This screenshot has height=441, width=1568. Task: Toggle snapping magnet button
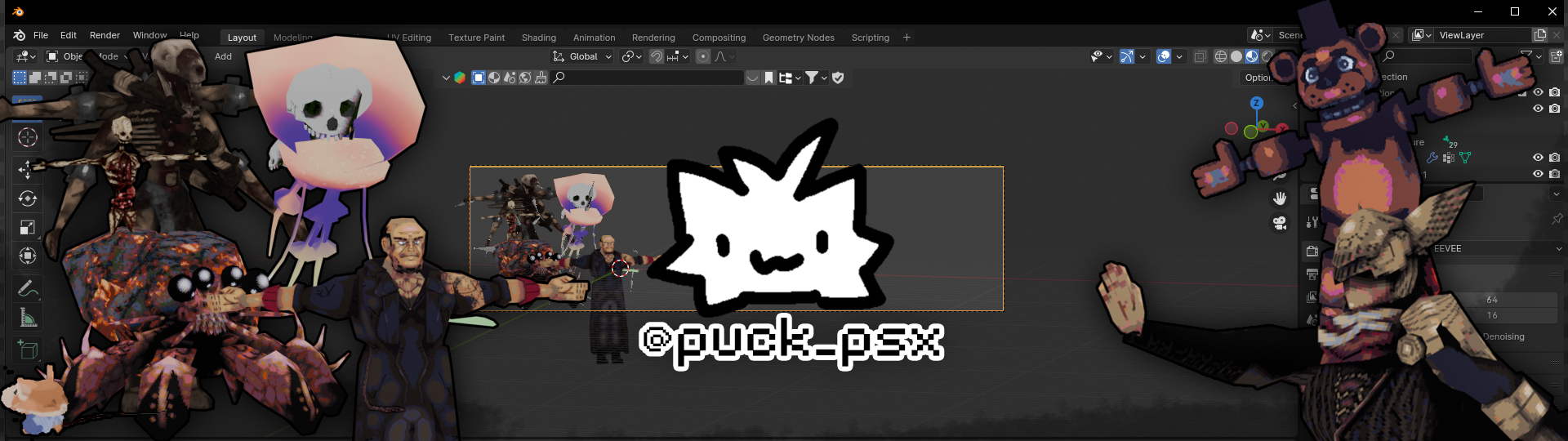pos(656,56)
